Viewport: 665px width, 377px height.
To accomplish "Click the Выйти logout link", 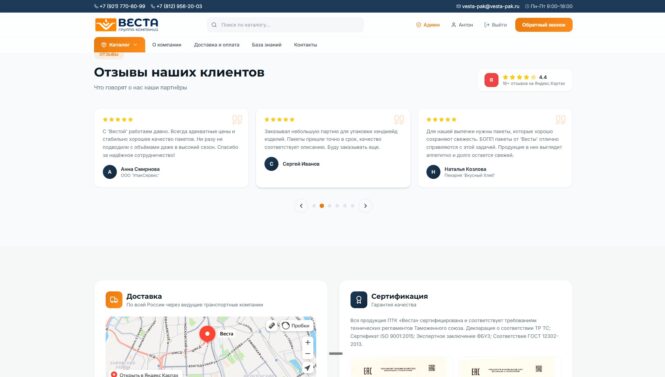I will point(495,25).
